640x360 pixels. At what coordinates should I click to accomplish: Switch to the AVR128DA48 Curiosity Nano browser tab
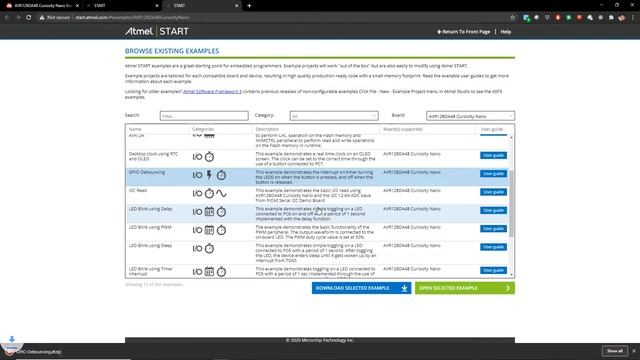(x=41, y=6)
